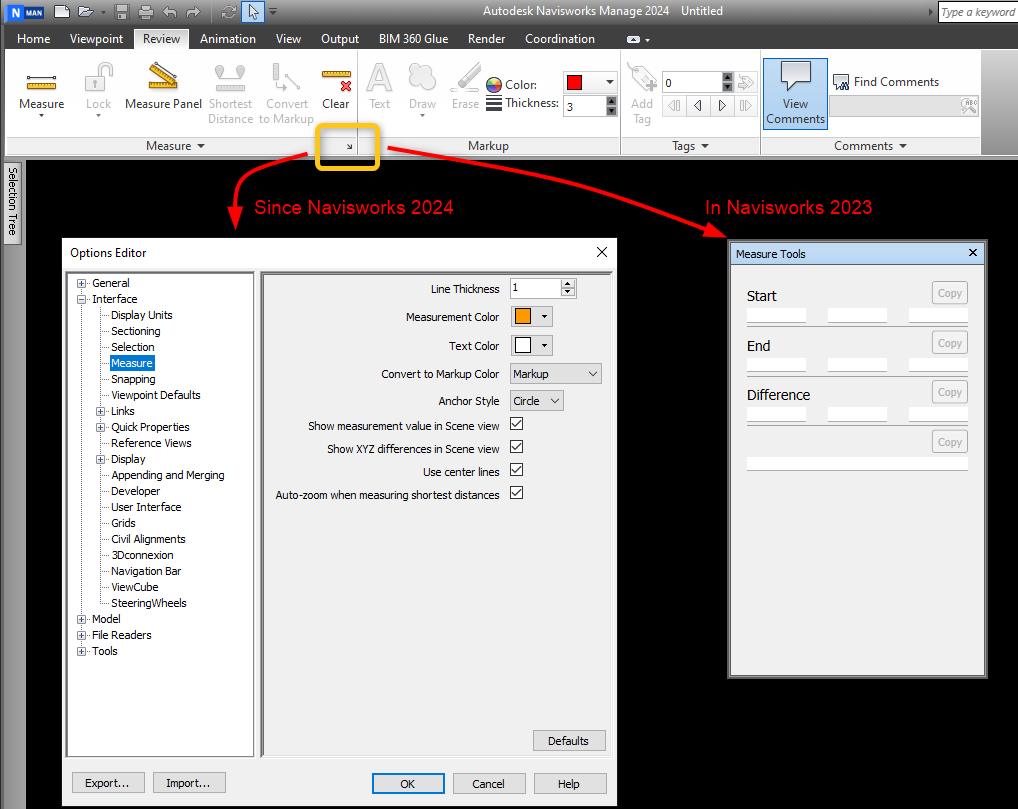1018x809 pixels.
Task: Click the Save disk icon
Action: 121,12
